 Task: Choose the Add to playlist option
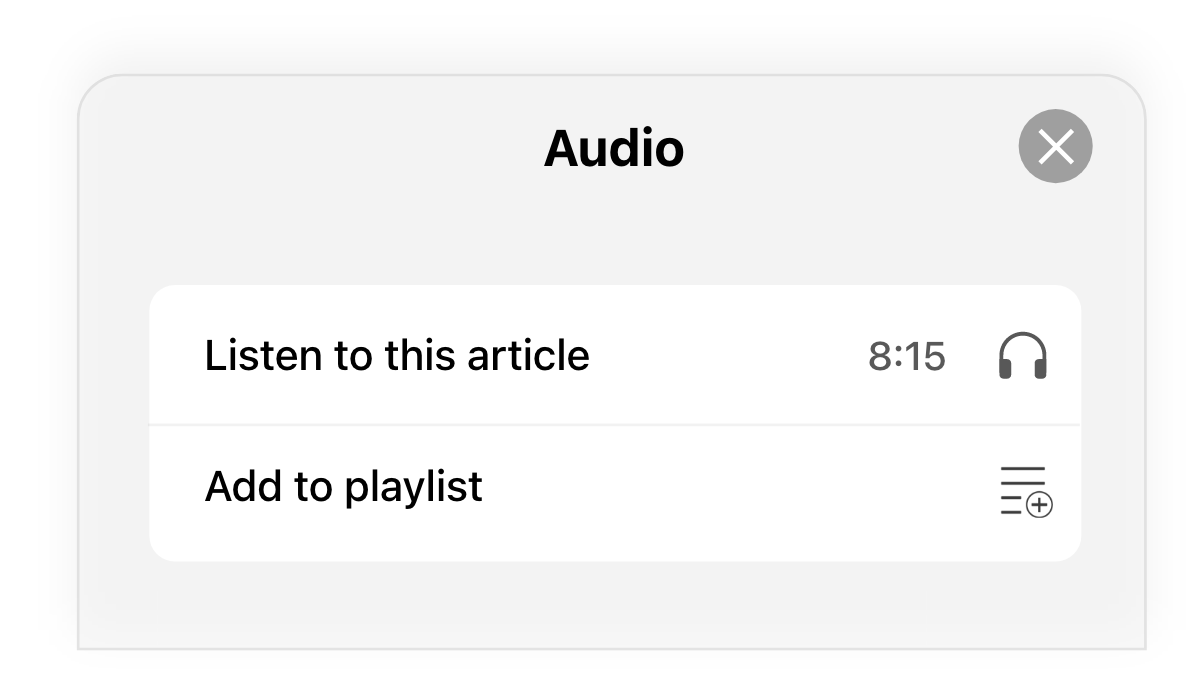click(x=615, y=493)
